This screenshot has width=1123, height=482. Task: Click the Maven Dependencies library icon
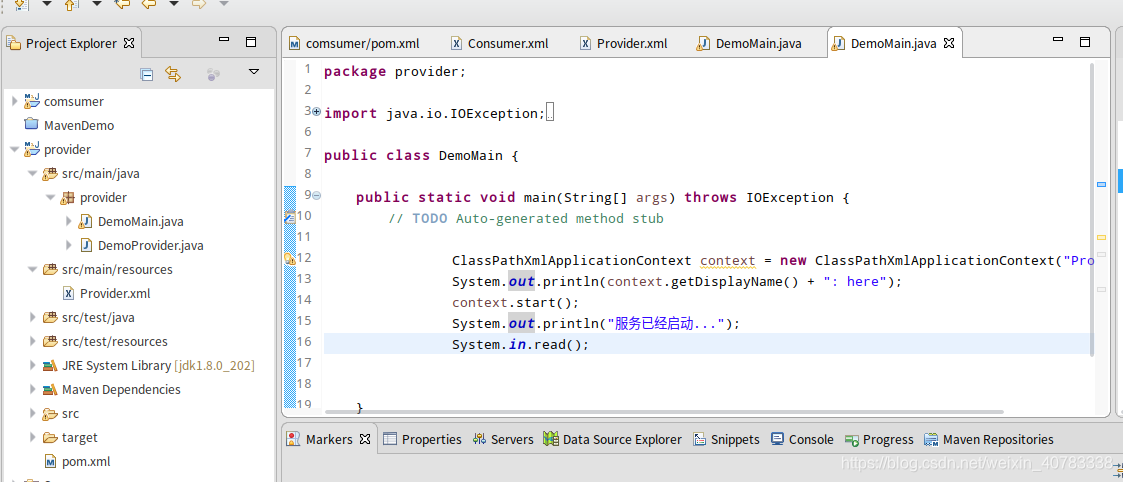[49, 390]
